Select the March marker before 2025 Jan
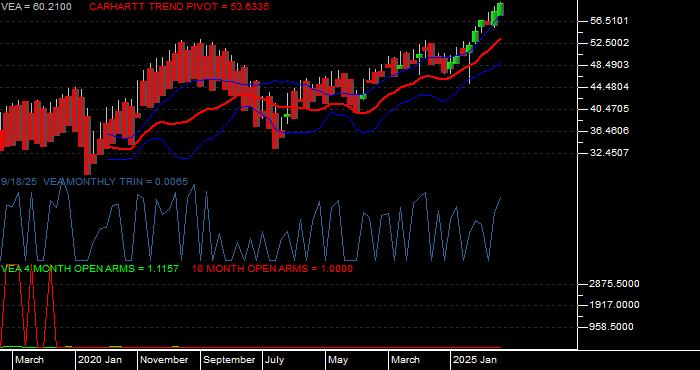700x370 pixels. 405,360
